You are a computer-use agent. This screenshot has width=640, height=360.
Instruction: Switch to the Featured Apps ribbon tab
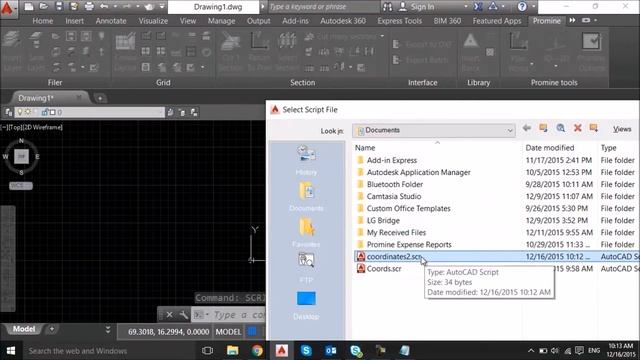click(x=497, y=21)
